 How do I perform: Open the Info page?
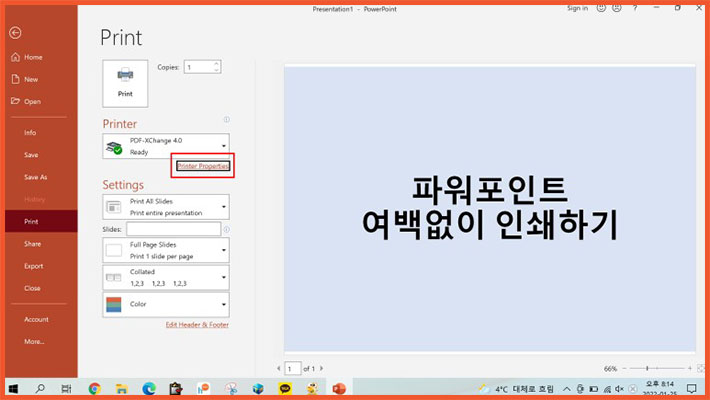tap(41, 133)
